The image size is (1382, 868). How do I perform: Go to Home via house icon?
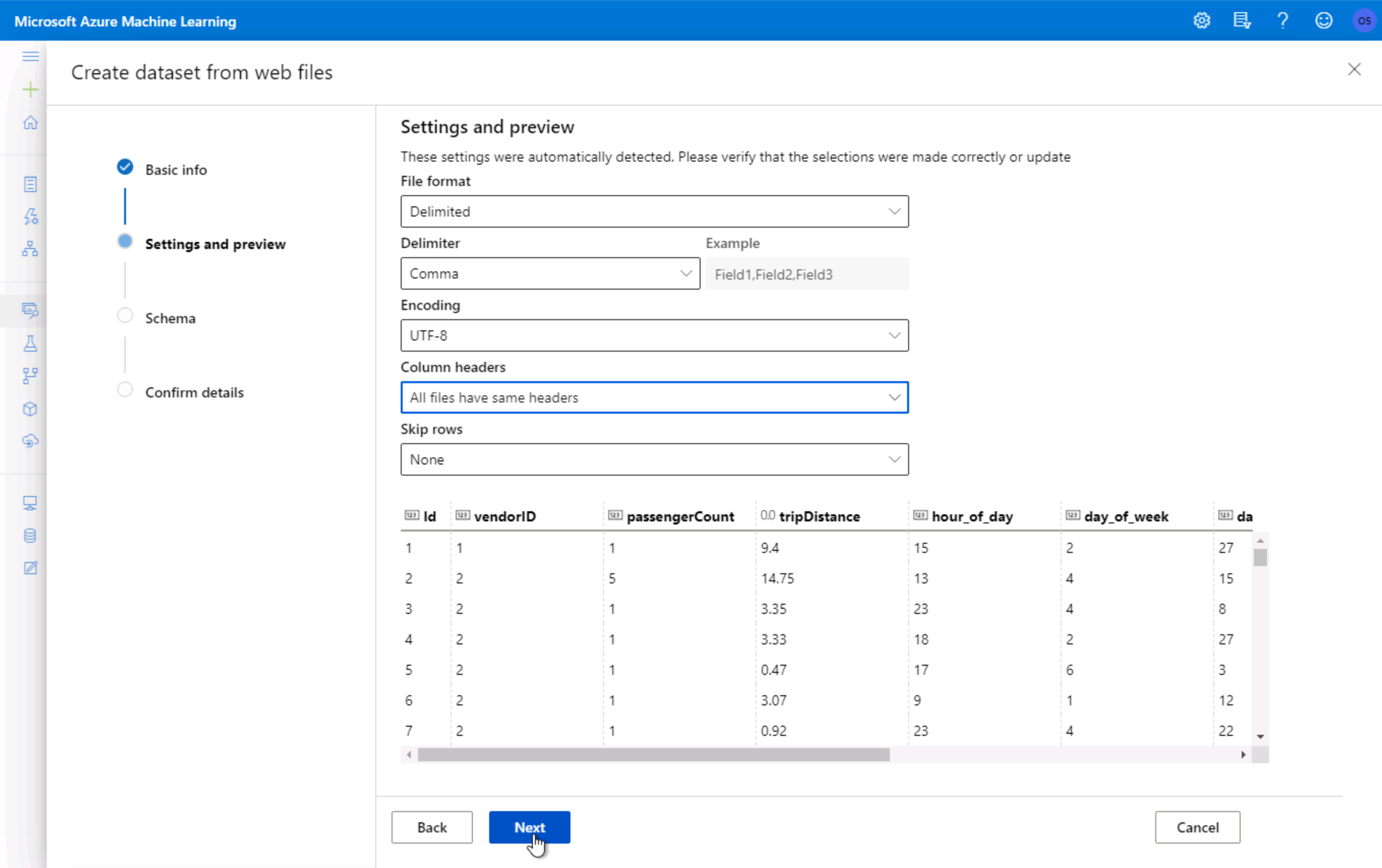31,122
